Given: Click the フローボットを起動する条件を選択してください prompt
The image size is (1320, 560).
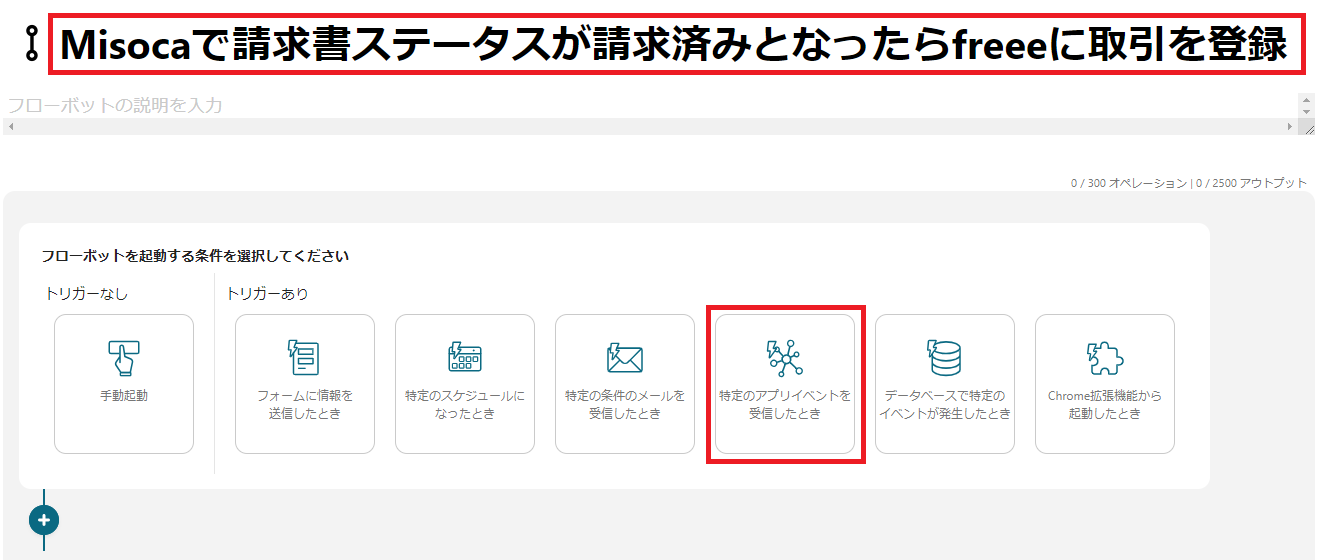Looking at the screenshot, I should (195, 256).
